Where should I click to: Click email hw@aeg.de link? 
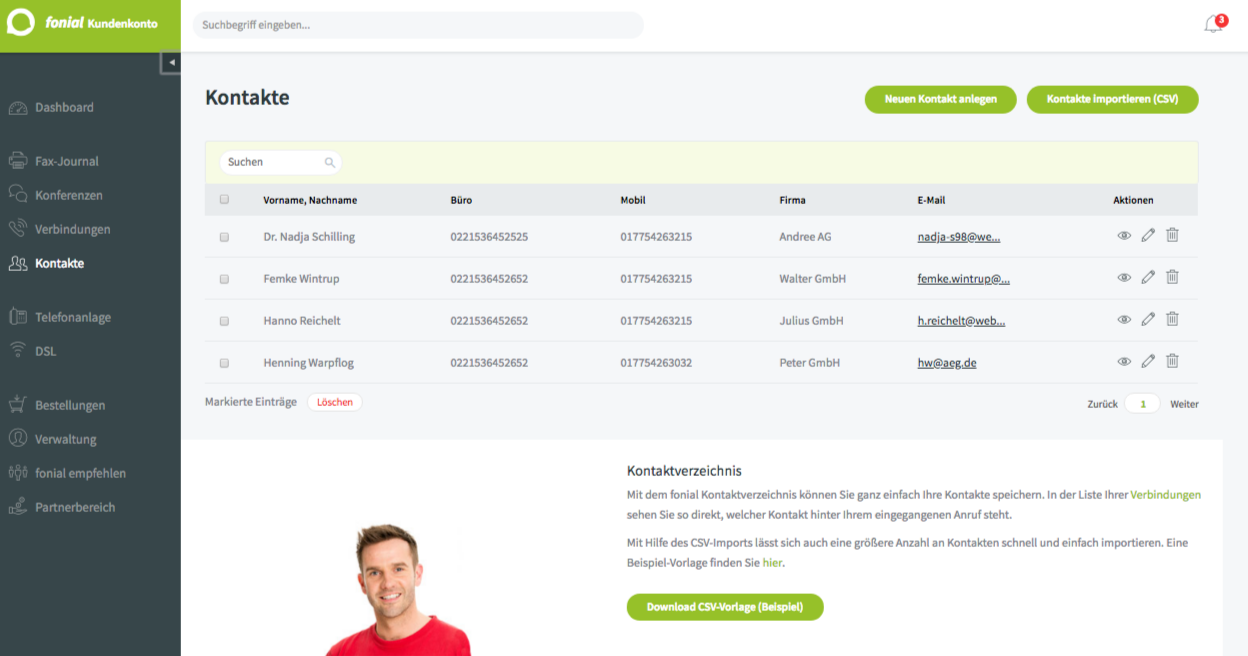947,363
